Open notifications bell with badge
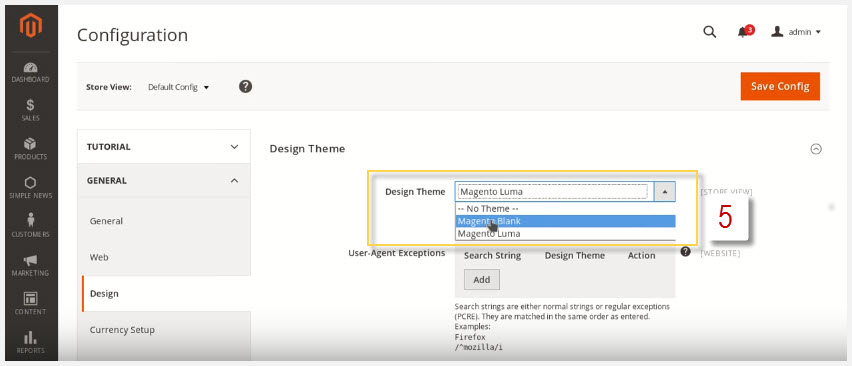The width and height of the screenshot is (852, 366). (744, 31)
